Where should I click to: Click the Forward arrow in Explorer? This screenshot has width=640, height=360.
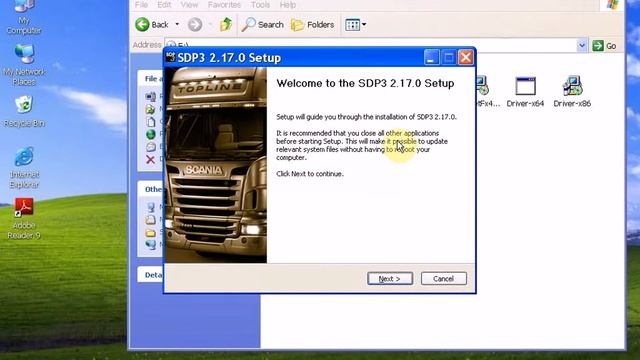(195, 24)
